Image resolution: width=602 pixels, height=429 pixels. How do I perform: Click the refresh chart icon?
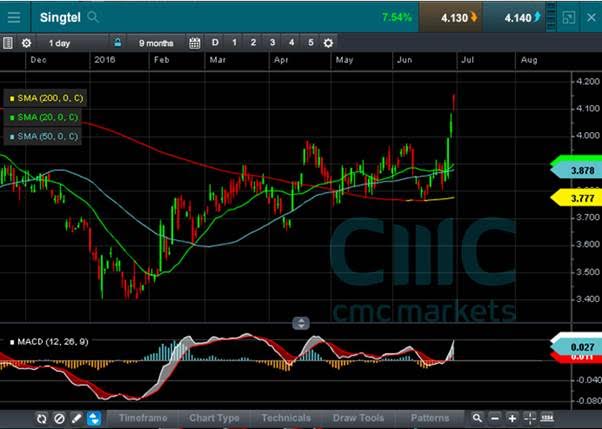[41, 418]
